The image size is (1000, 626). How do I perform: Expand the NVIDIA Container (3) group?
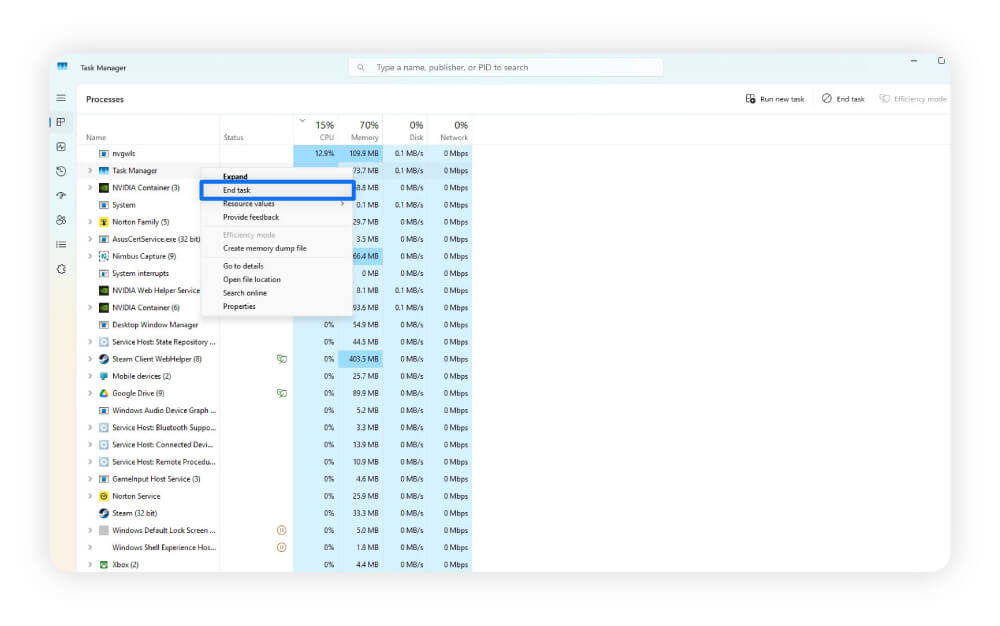point(90,188)
